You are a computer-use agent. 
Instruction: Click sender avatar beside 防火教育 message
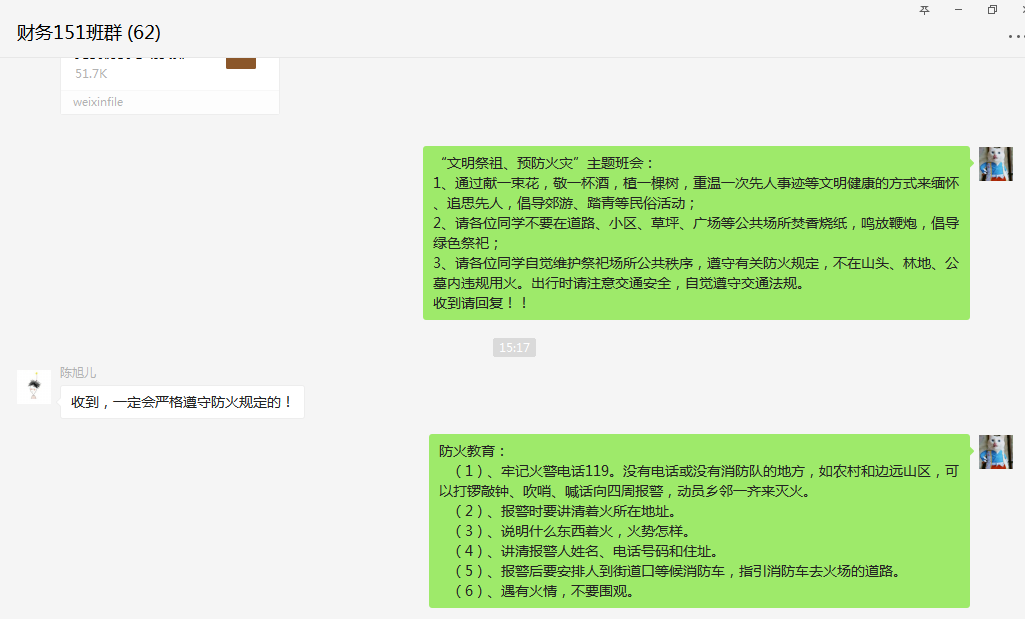point(995,452)
